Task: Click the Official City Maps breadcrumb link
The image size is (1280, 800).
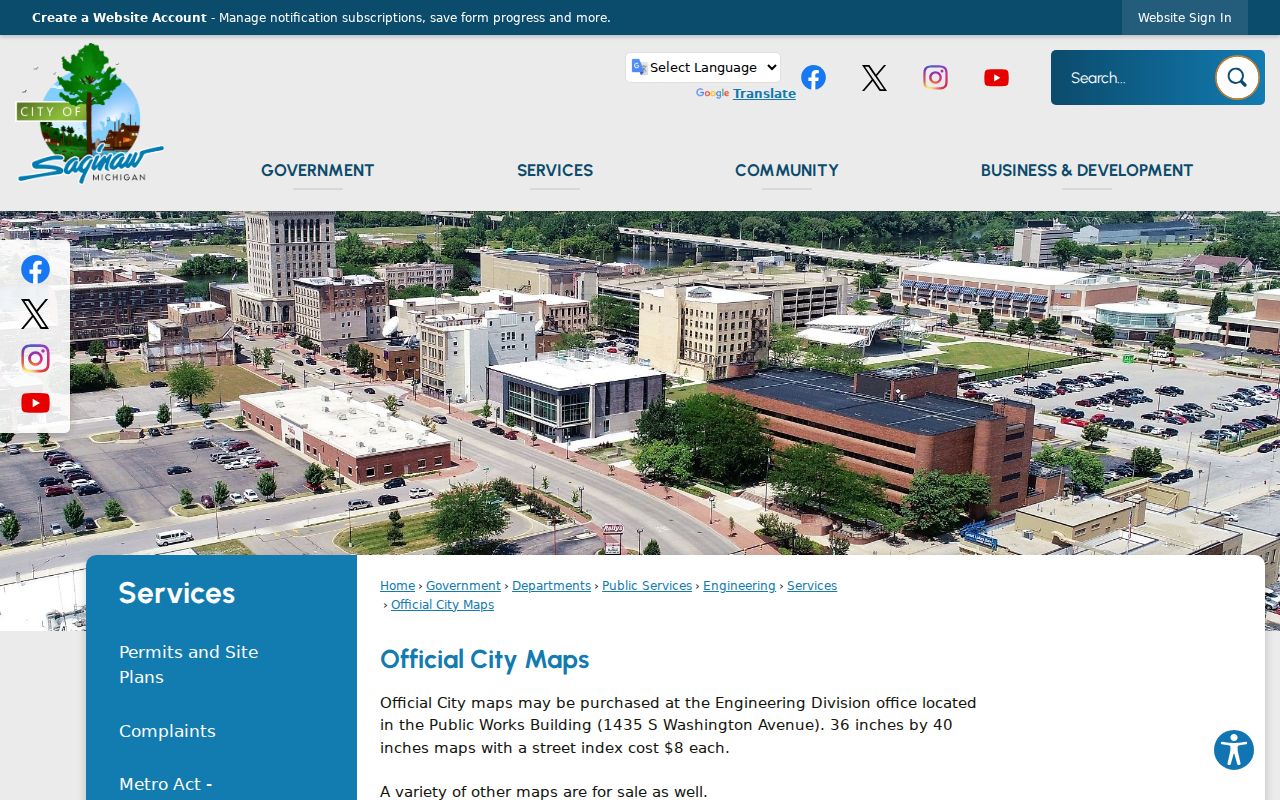Action: [442, 605]
